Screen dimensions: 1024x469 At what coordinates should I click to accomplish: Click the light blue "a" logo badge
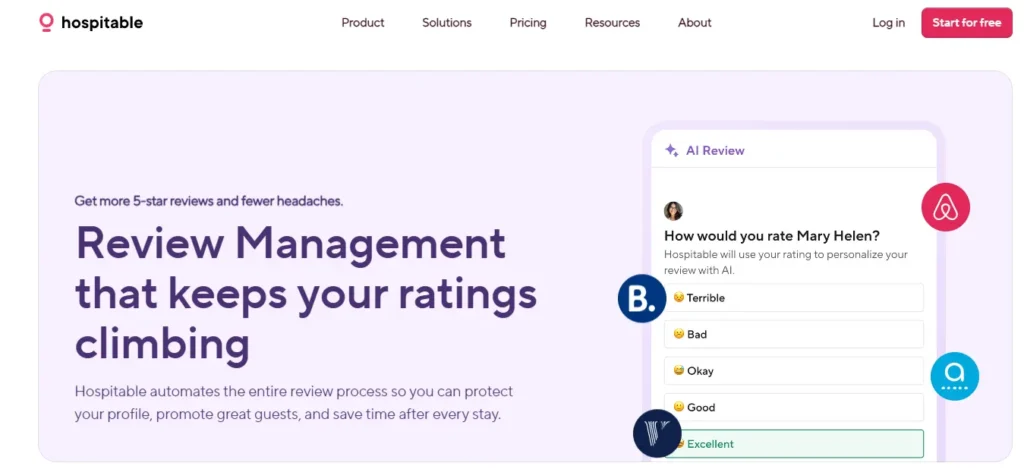[x=954, y=377]
